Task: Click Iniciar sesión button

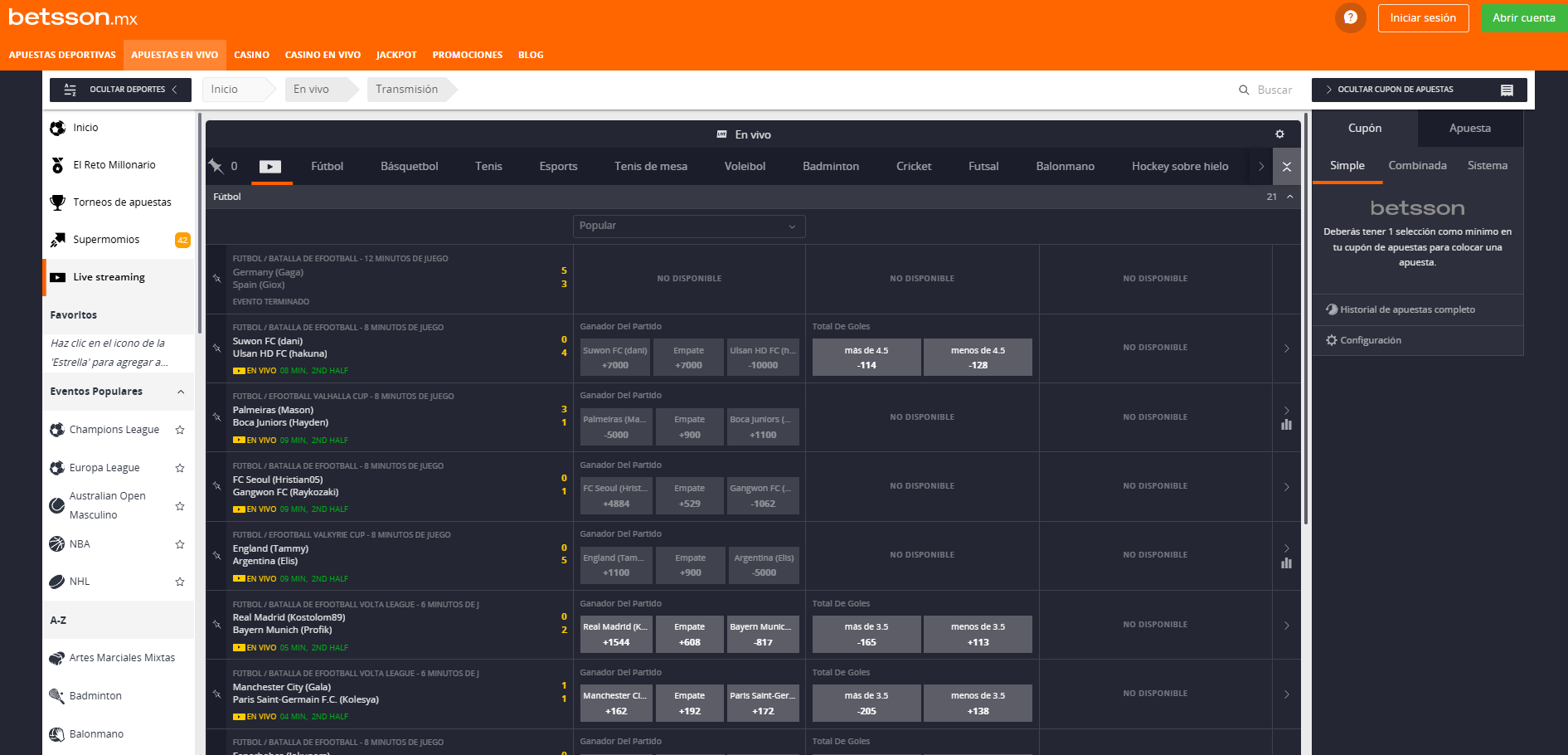Action: click(x=1423, y=18)
